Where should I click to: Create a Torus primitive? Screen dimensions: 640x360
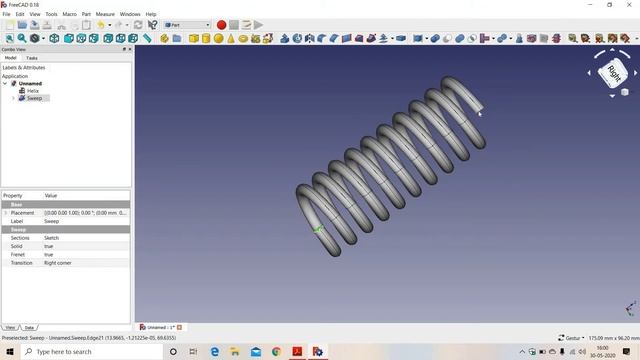[243, 38]
